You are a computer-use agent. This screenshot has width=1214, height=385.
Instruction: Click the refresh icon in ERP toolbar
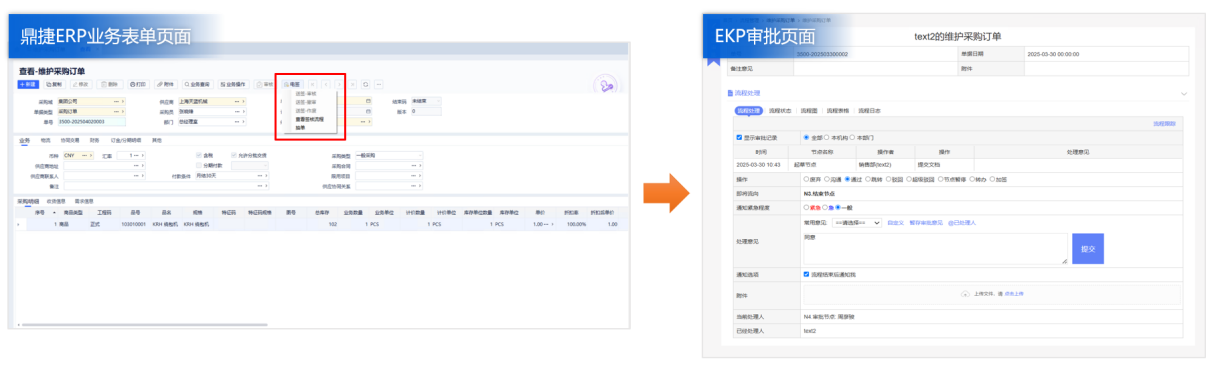365,84
